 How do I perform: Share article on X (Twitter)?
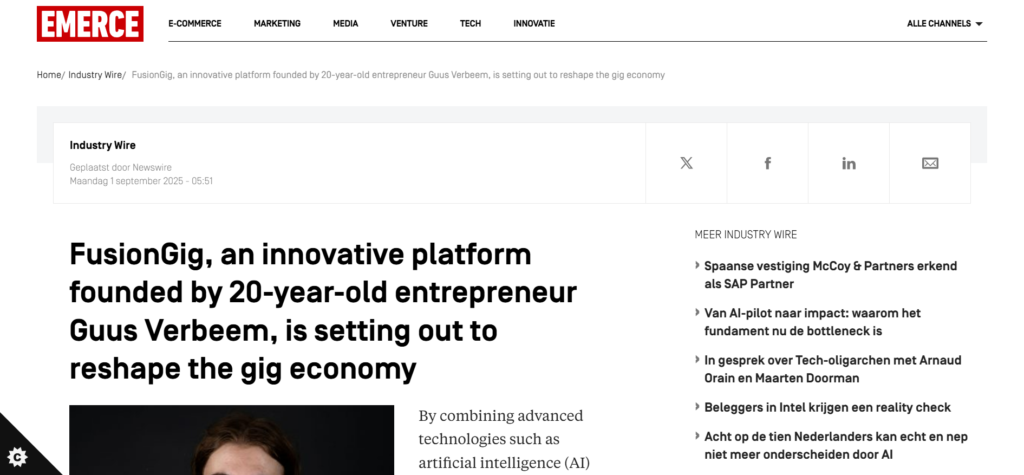686,163
